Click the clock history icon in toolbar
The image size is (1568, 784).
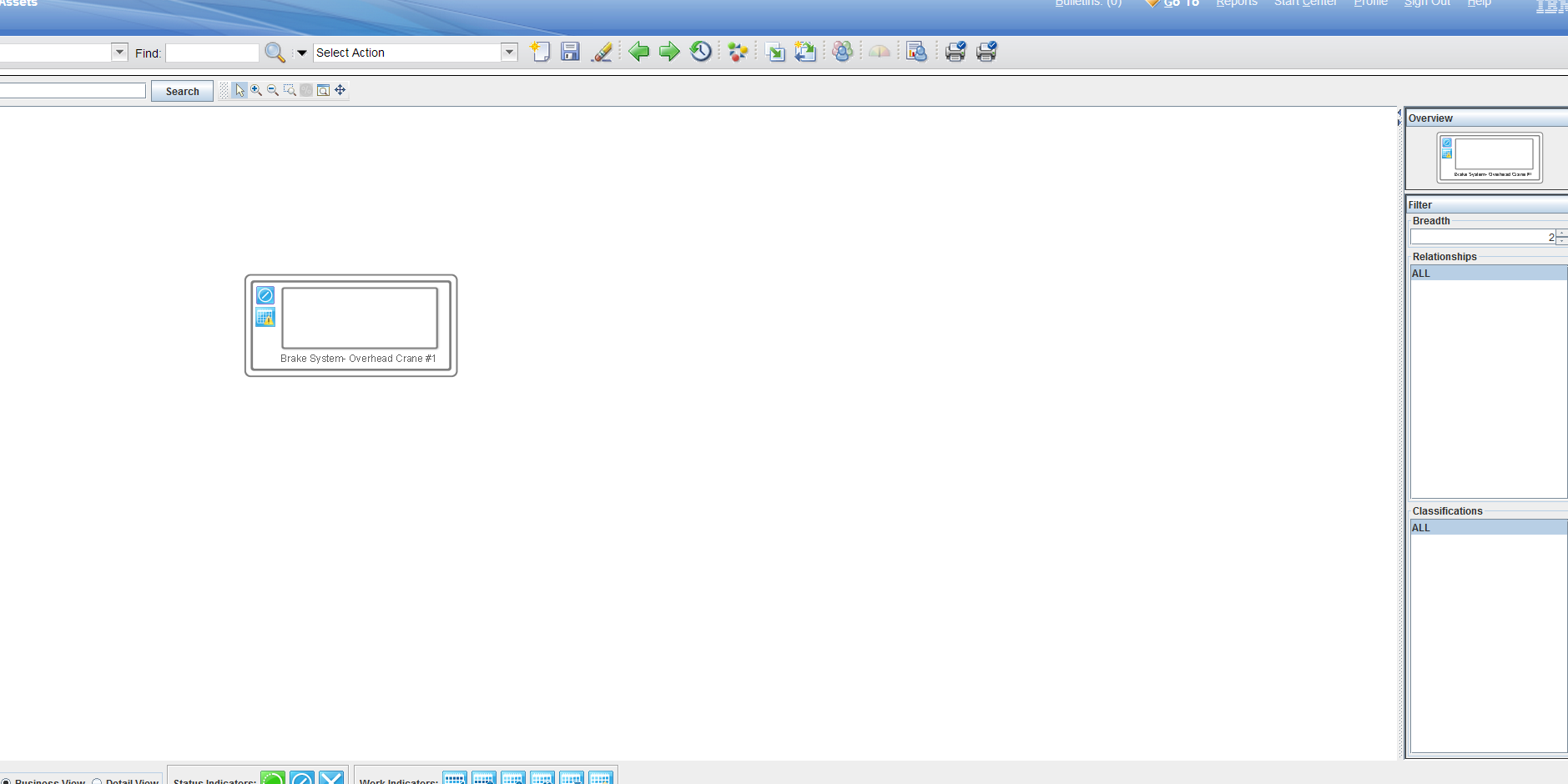point(701,52)
